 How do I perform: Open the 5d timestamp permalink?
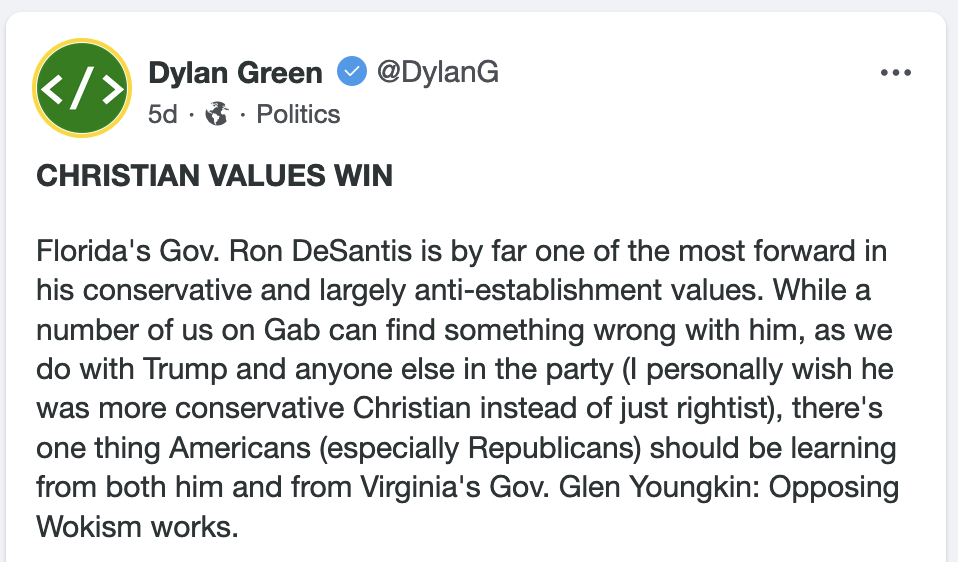[162, 115]
